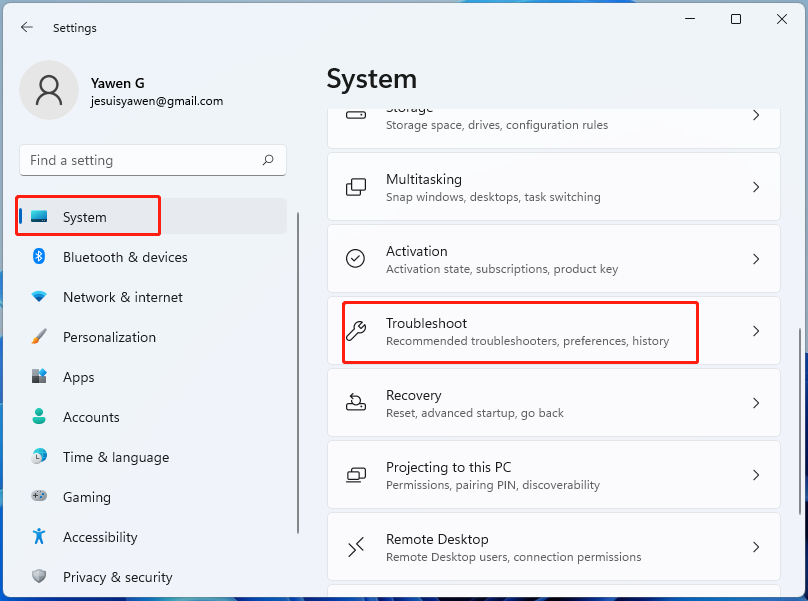Viewport: 808px width, 601px height.
Task: Select the Gaming category
Action: (153, 496)
